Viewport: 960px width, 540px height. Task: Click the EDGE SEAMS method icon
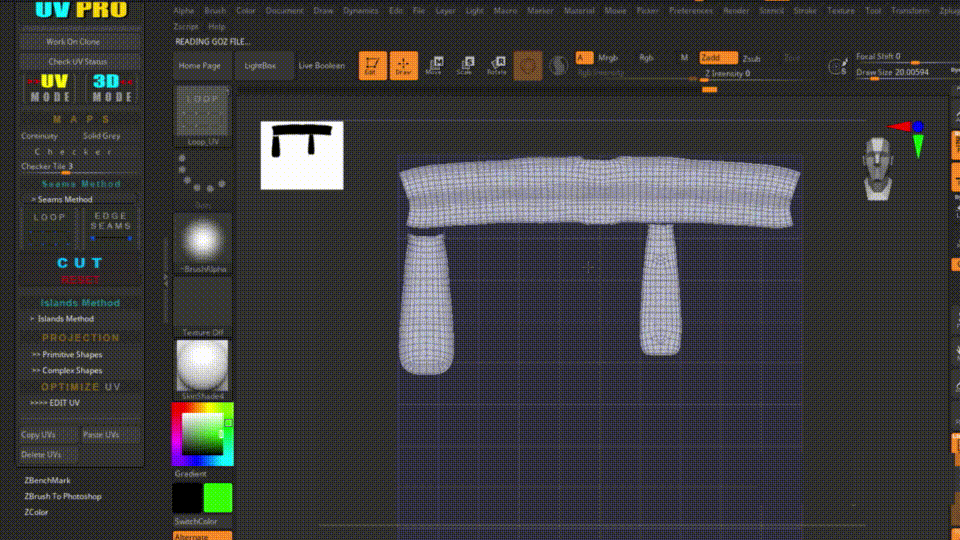pyautogui.click(x=111, y=230)
